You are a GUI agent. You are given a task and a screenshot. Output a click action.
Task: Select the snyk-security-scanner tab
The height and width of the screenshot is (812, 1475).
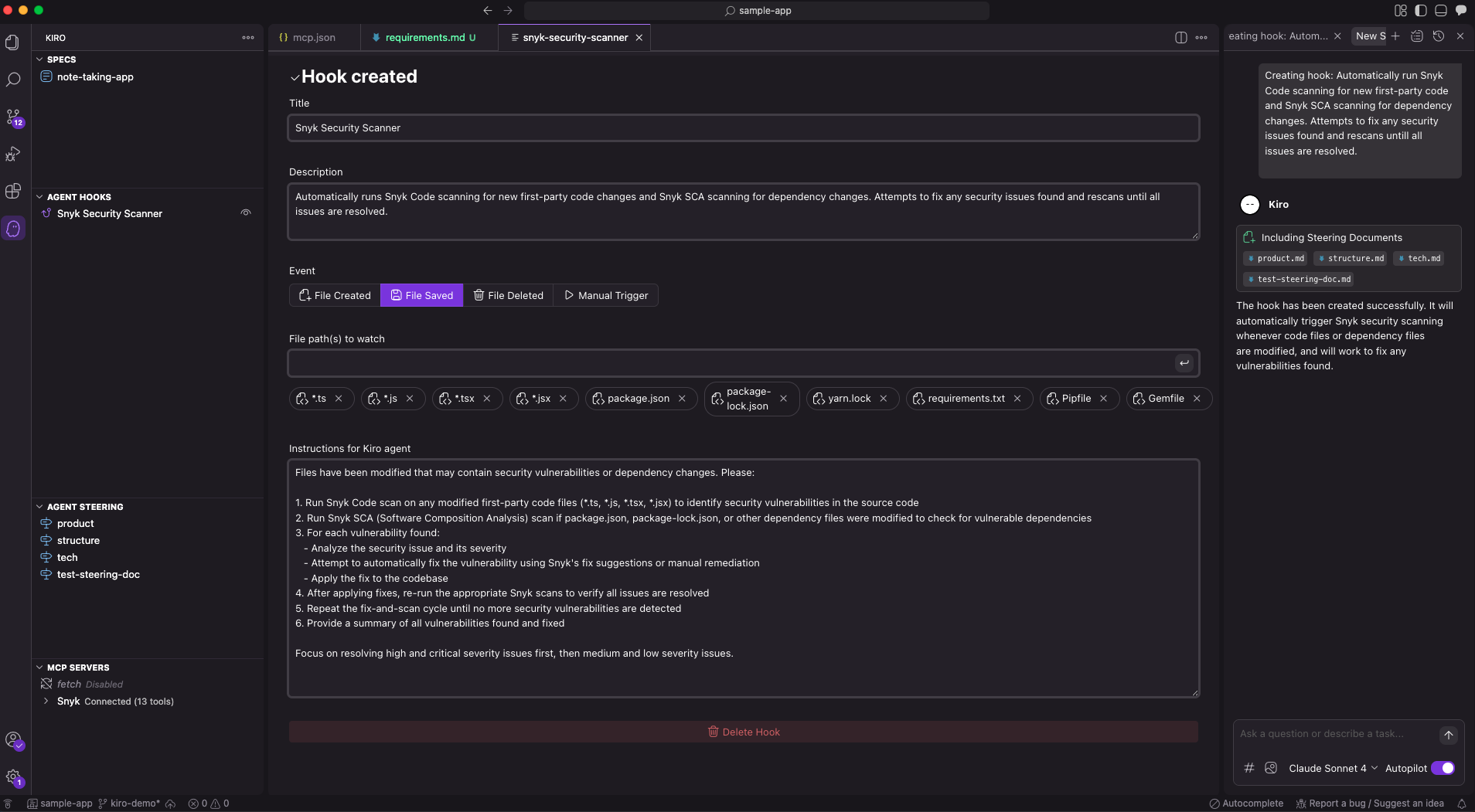pos(575,37)
